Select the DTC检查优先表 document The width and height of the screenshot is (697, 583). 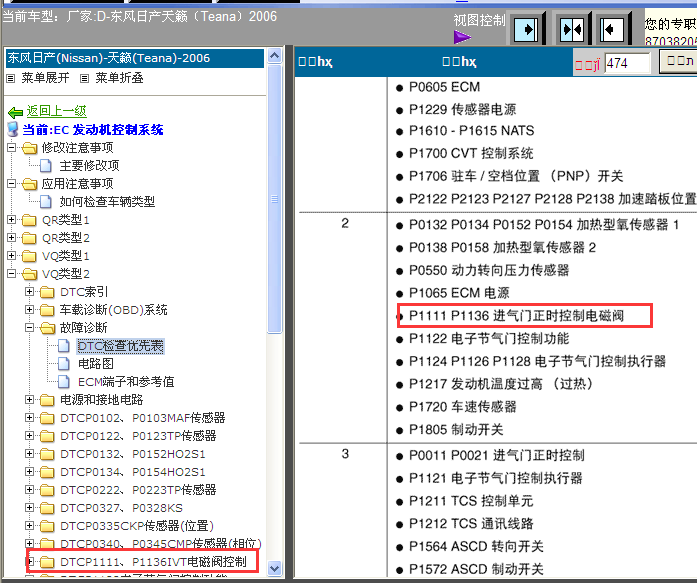[x=120, y=346]
